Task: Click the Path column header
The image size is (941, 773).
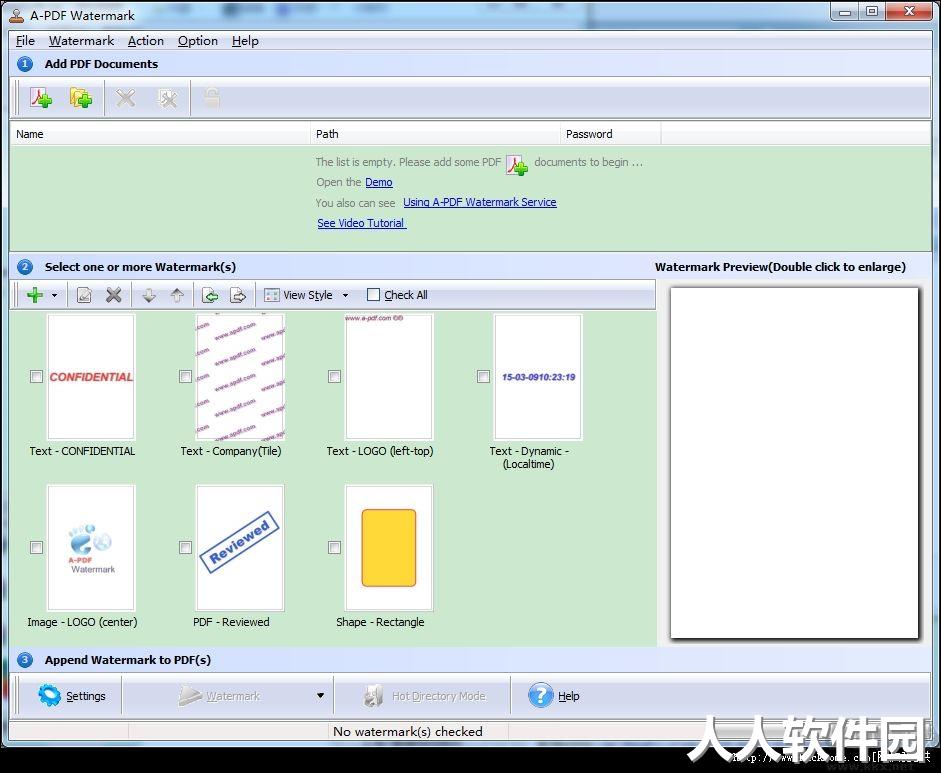Action: click(435, 134)
